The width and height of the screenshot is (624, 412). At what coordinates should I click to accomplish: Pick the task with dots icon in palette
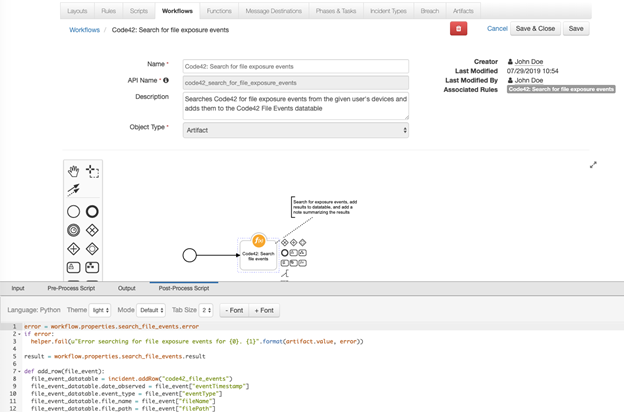point(92,267)
